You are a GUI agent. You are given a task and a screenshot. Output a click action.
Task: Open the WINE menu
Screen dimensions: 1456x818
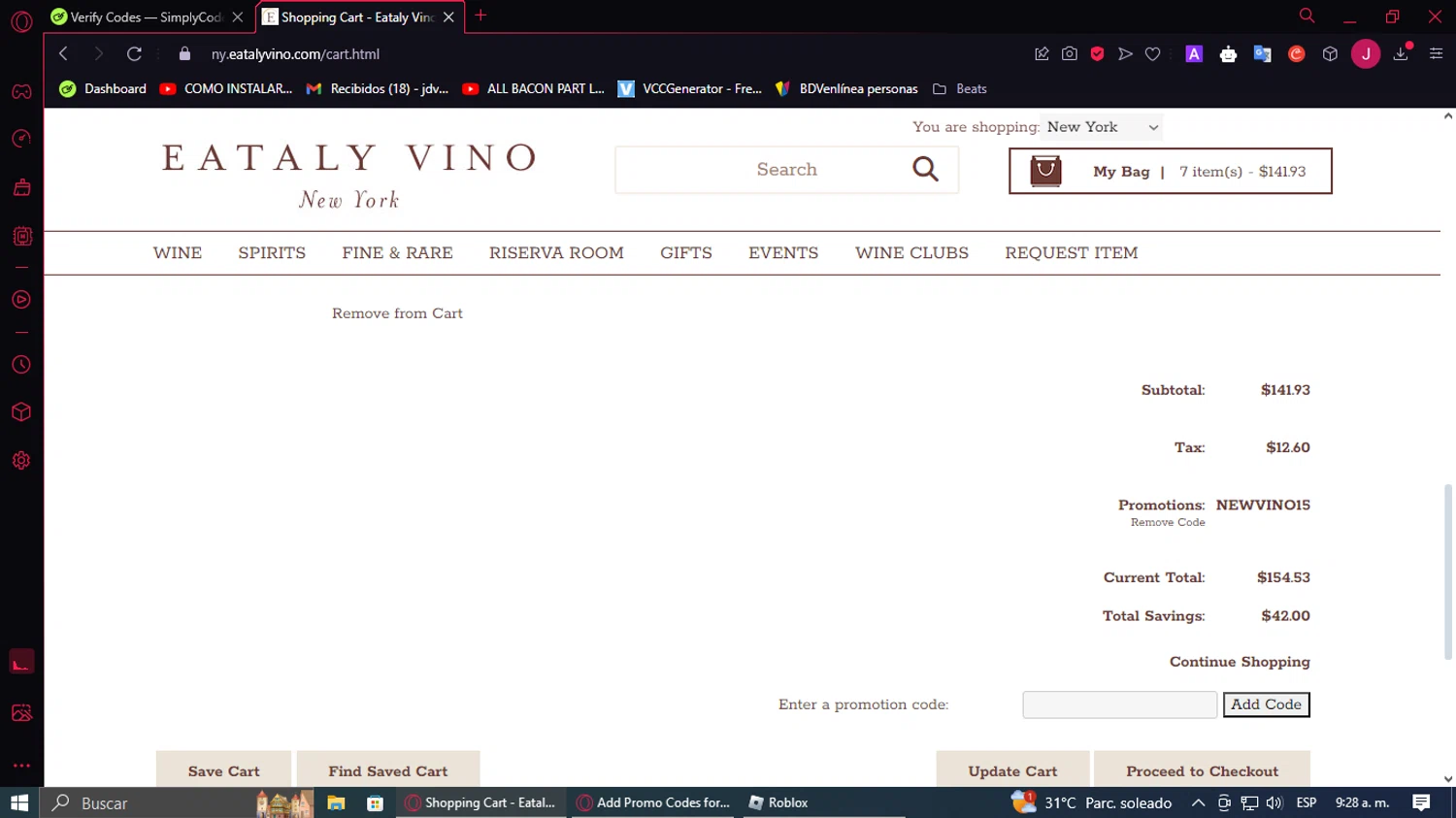(x=178, y=253)
